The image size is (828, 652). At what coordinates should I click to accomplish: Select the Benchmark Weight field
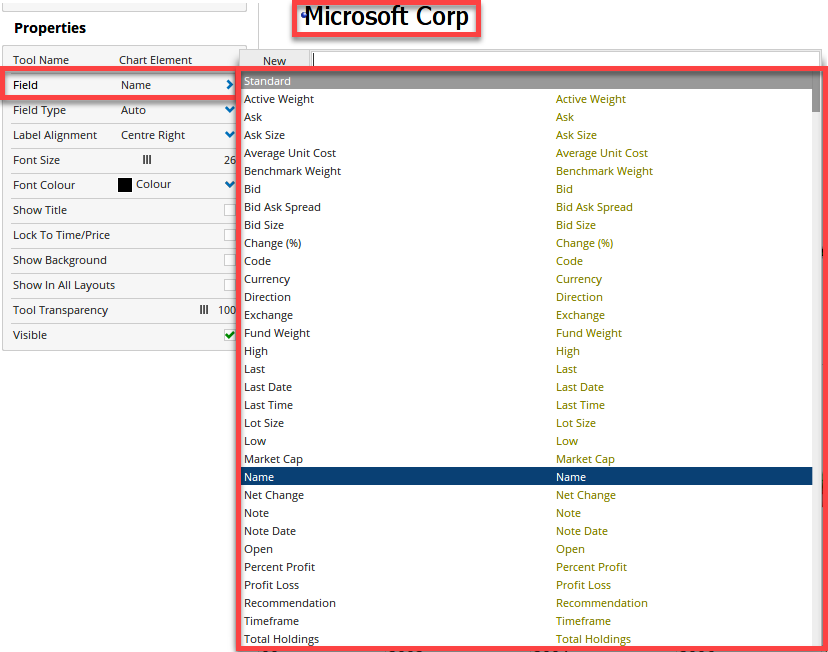pyautogui.click(x=526, y=171)
